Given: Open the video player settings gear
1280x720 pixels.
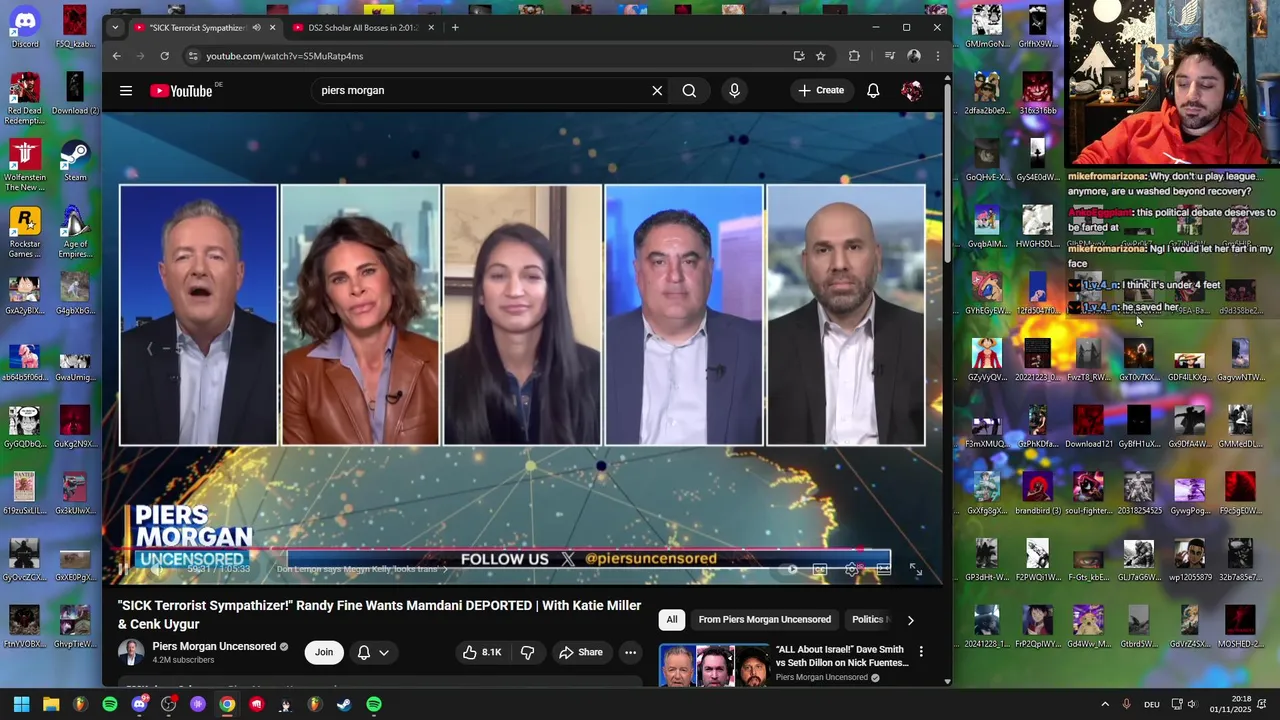Looking at the screenshot, I should (851, 569).
